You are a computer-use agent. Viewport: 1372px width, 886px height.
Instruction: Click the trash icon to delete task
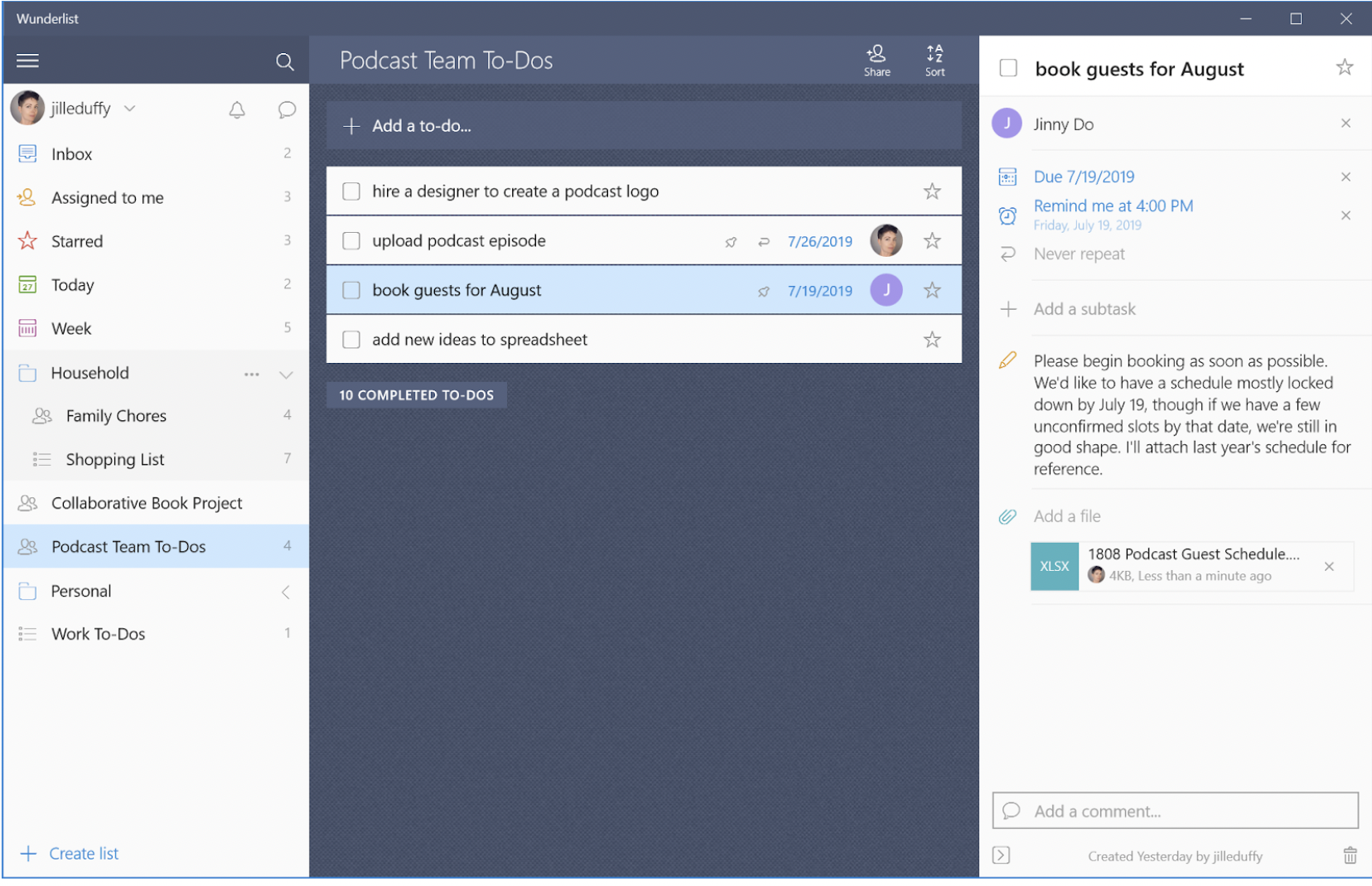coord(1350,855)
